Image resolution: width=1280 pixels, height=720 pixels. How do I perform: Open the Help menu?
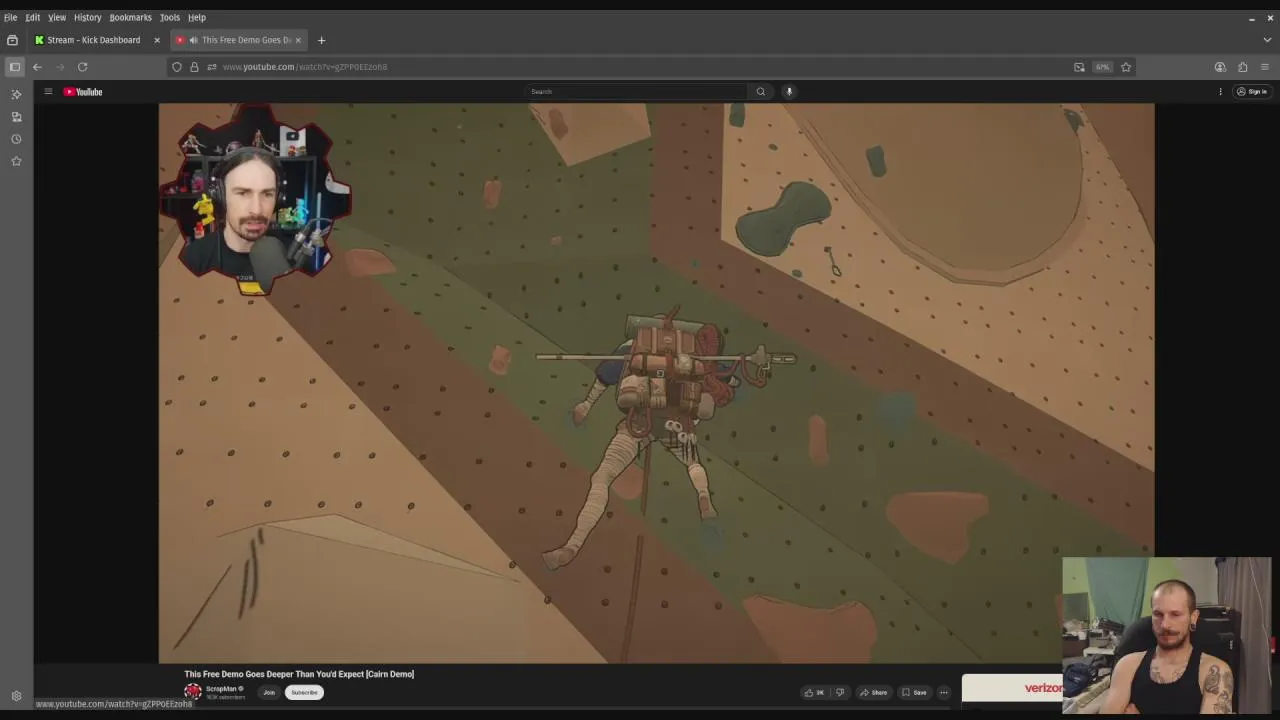coord(197,17)
